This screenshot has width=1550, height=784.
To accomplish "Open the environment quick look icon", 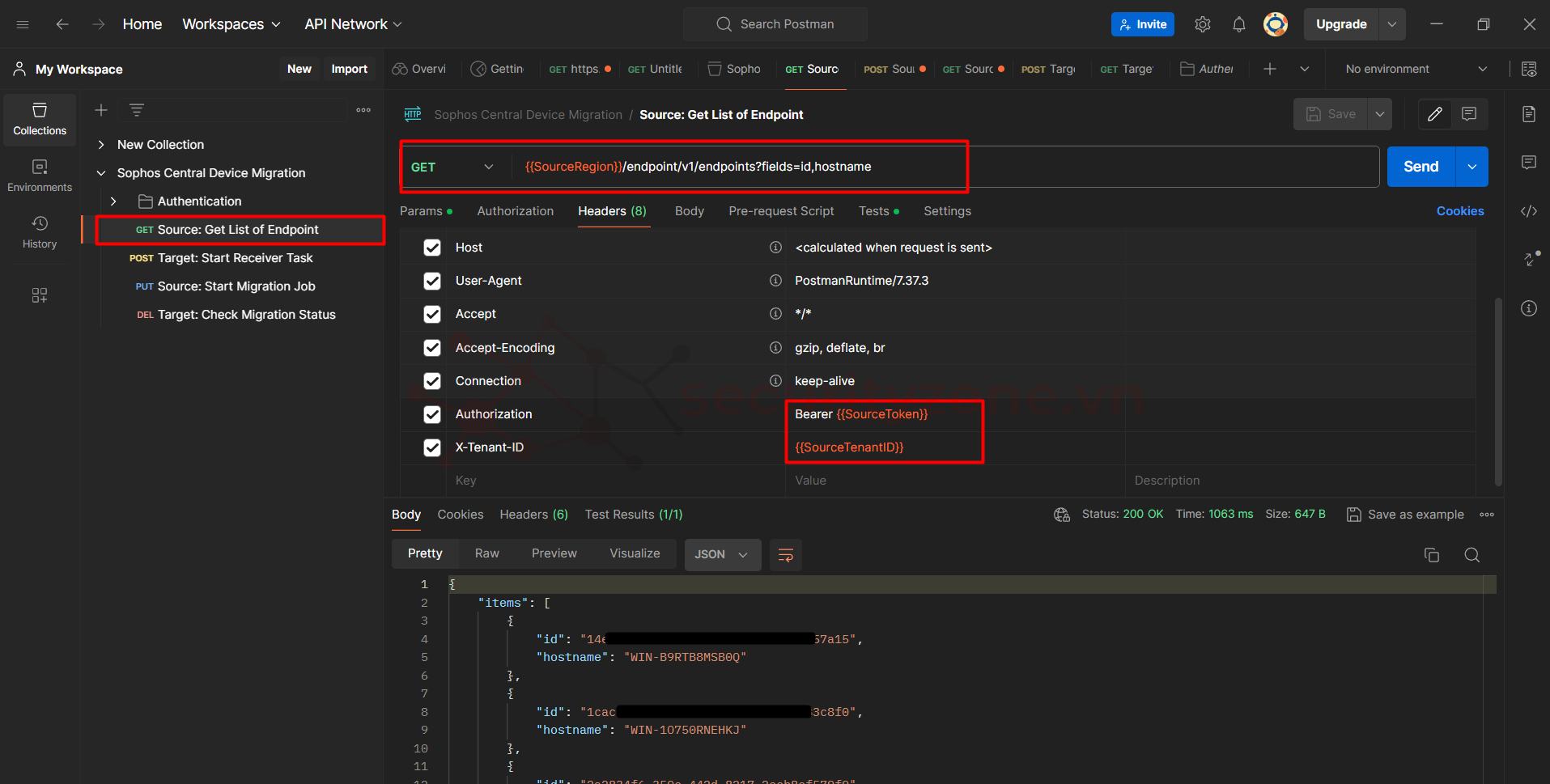I will 1529,69.
